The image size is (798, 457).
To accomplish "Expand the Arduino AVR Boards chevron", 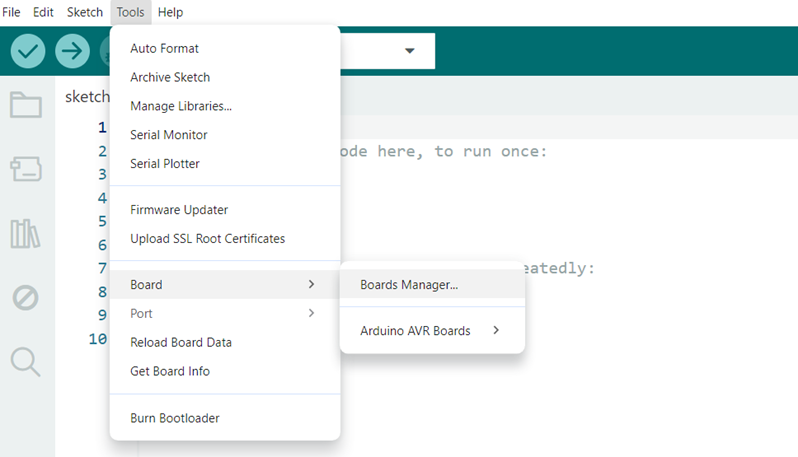I will pos(496,330).
